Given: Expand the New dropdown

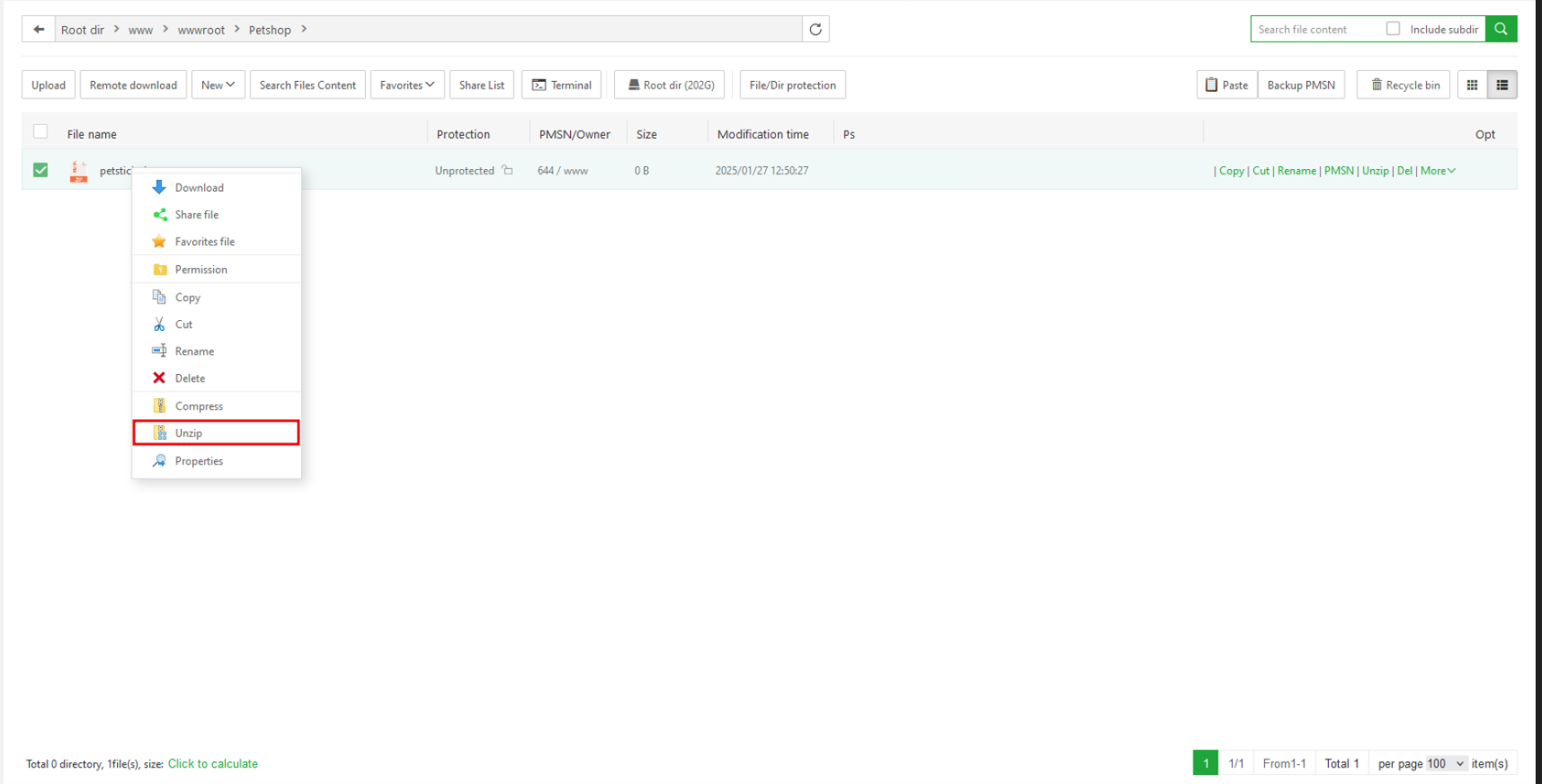Looking at the screenshot, I should coord(218,85).
